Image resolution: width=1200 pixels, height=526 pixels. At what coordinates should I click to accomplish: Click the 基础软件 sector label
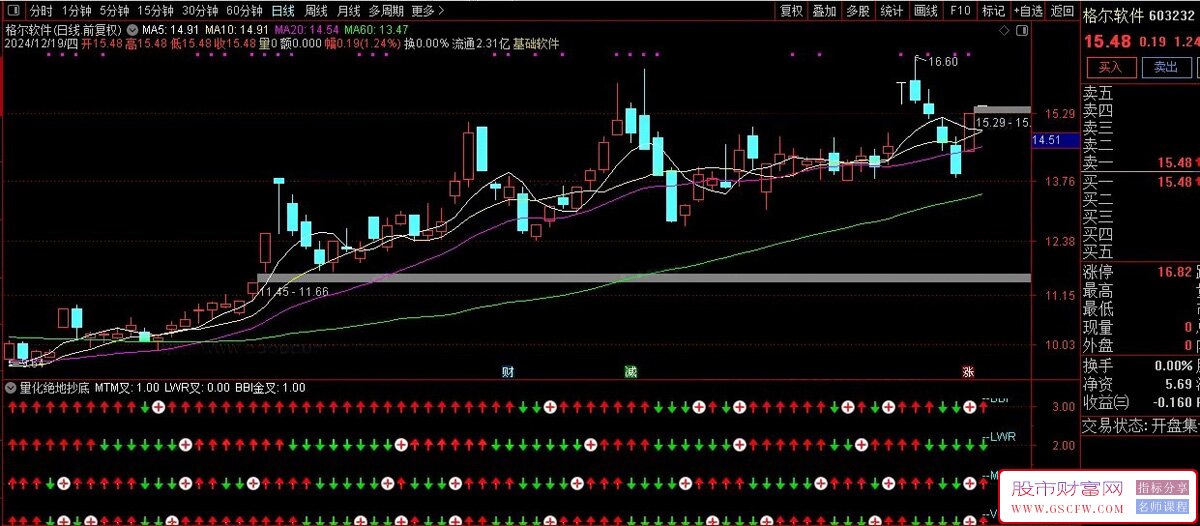click(535, 44)
